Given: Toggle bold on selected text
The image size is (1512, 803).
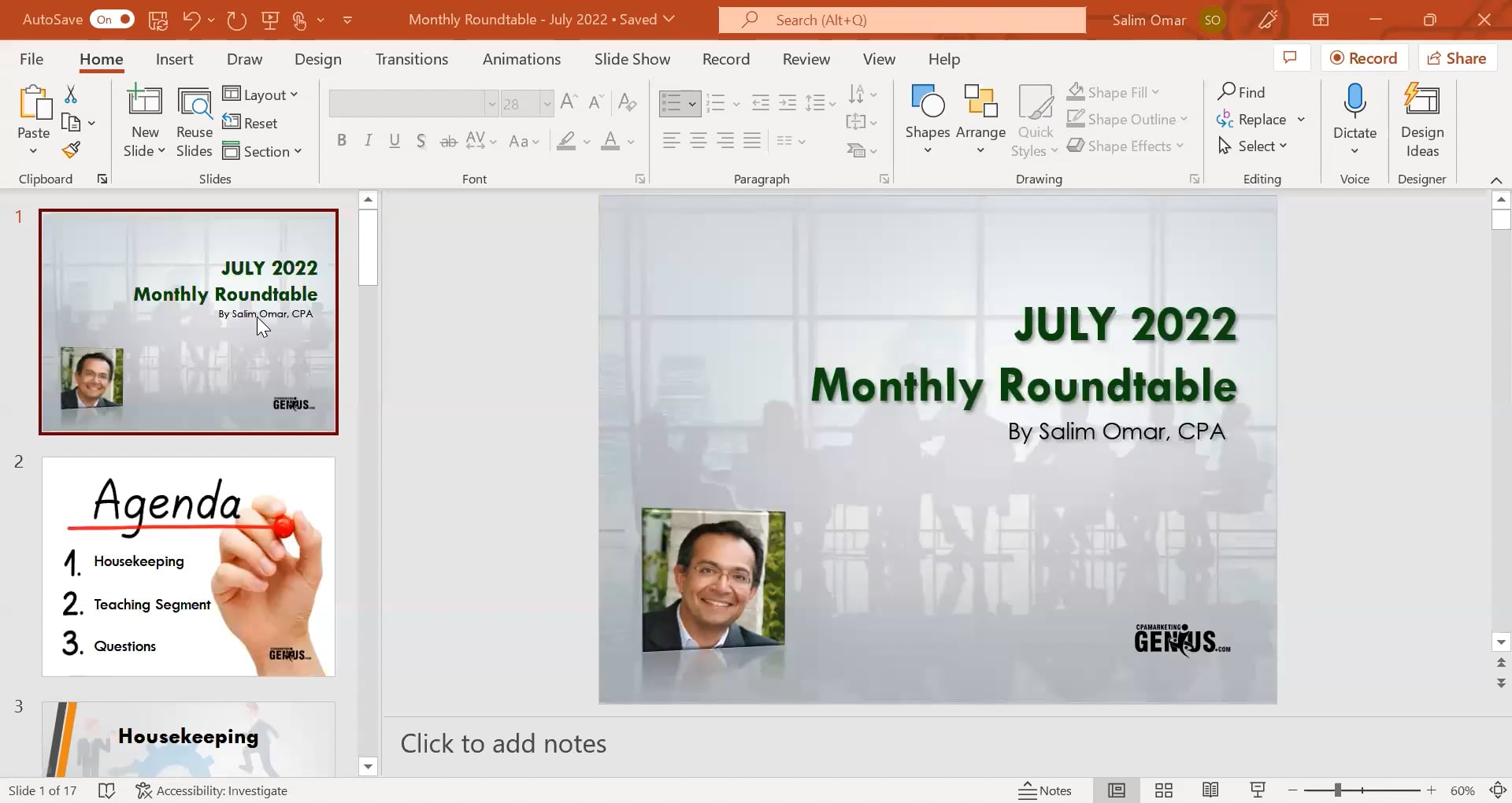Looking at the screenshot, I should (x=342, y=140).
